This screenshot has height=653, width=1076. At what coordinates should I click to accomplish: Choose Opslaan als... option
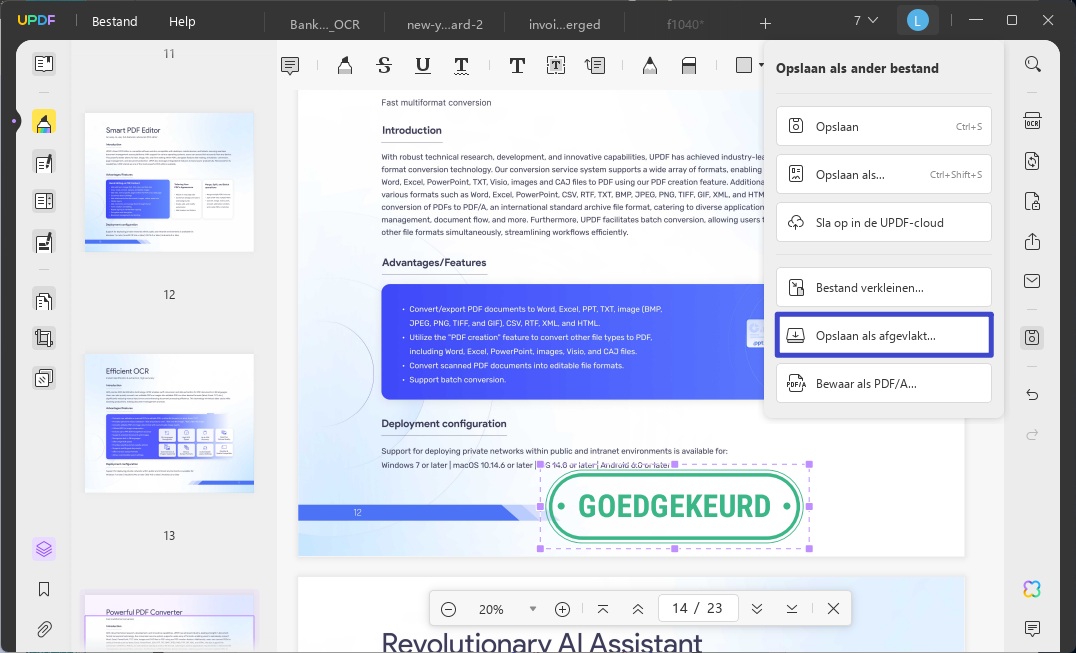(884, 174)
